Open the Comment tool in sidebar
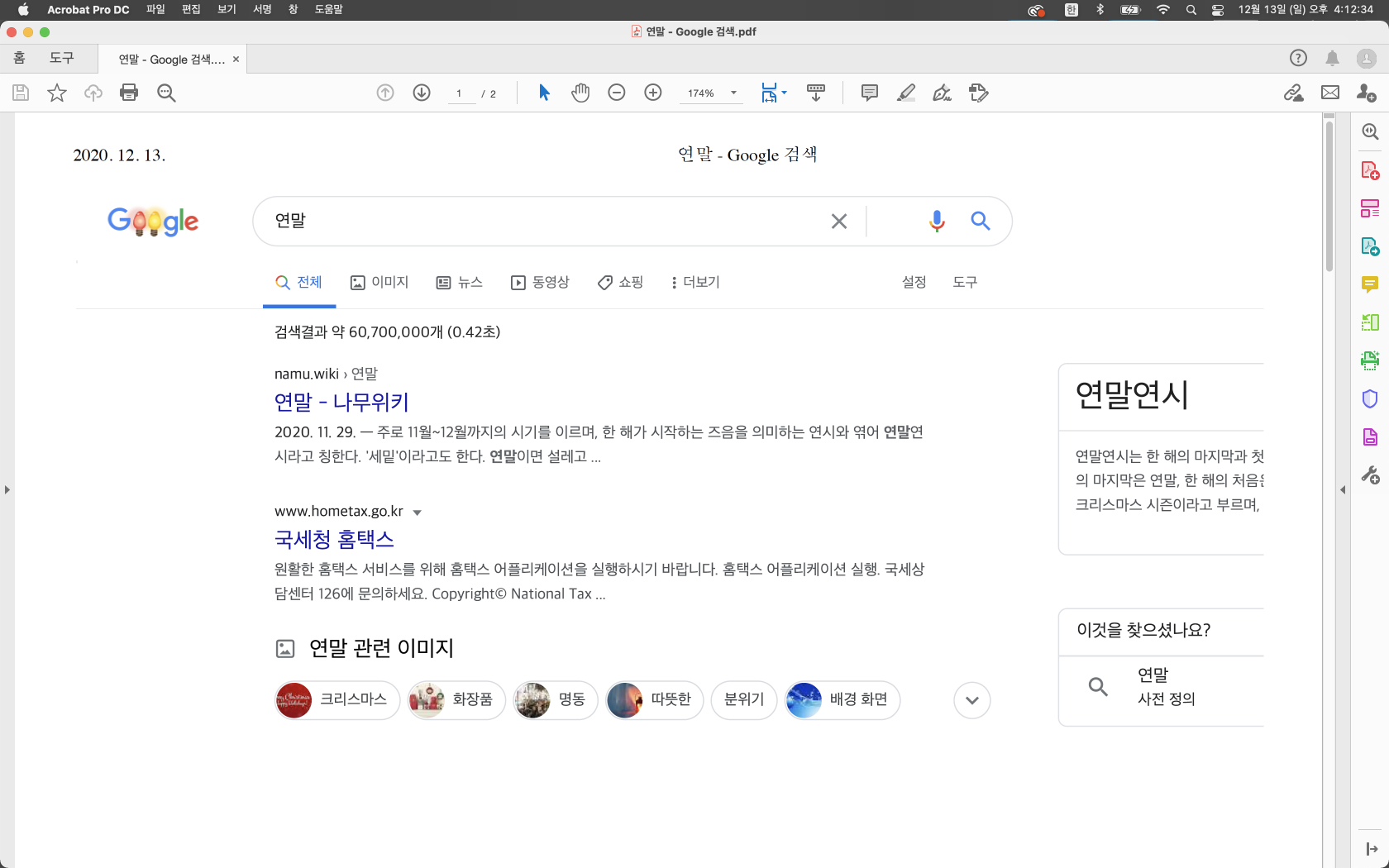The width and height of the screenshot is (1389, 868). coord(1370,284)
